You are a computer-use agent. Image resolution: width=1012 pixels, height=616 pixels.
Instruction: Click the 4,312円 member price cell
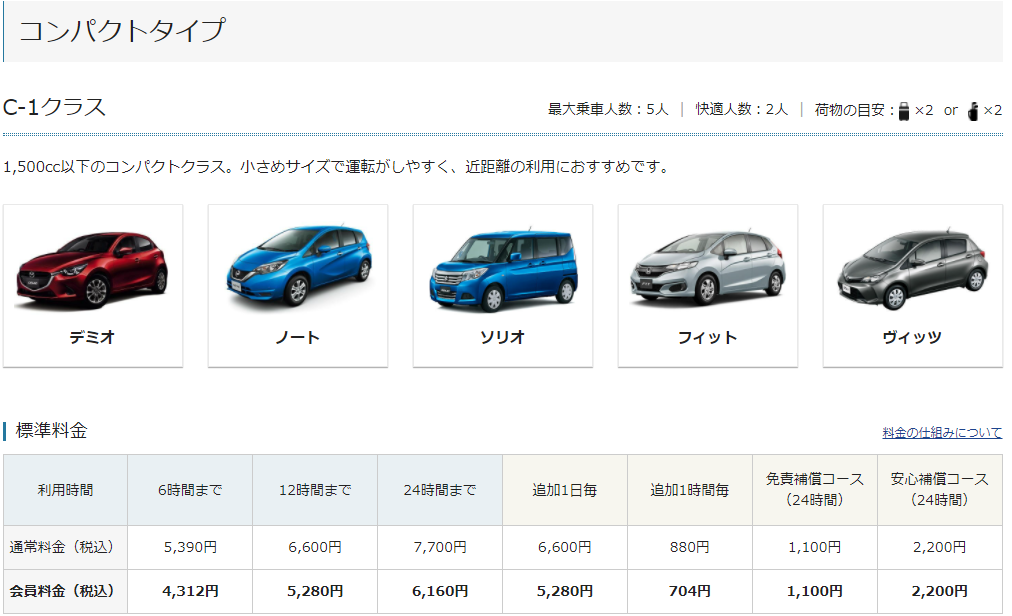point(190,591)
